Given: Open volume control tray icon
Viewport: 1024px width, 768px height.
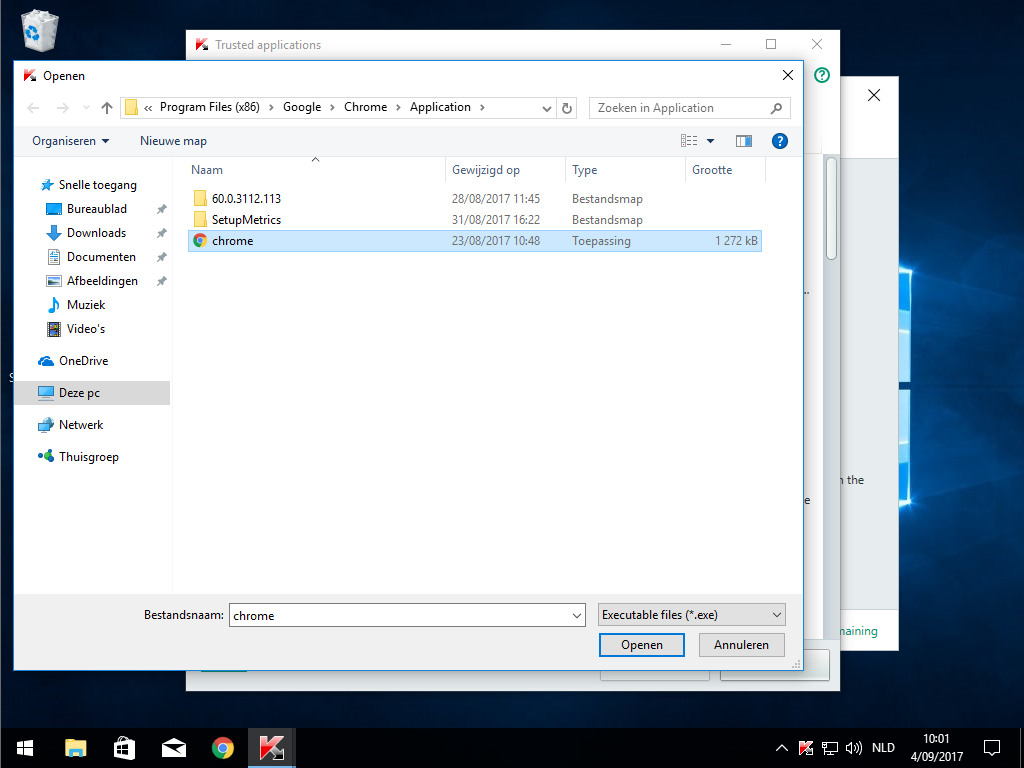Looking at the screenshot, I should pos(854,748).
